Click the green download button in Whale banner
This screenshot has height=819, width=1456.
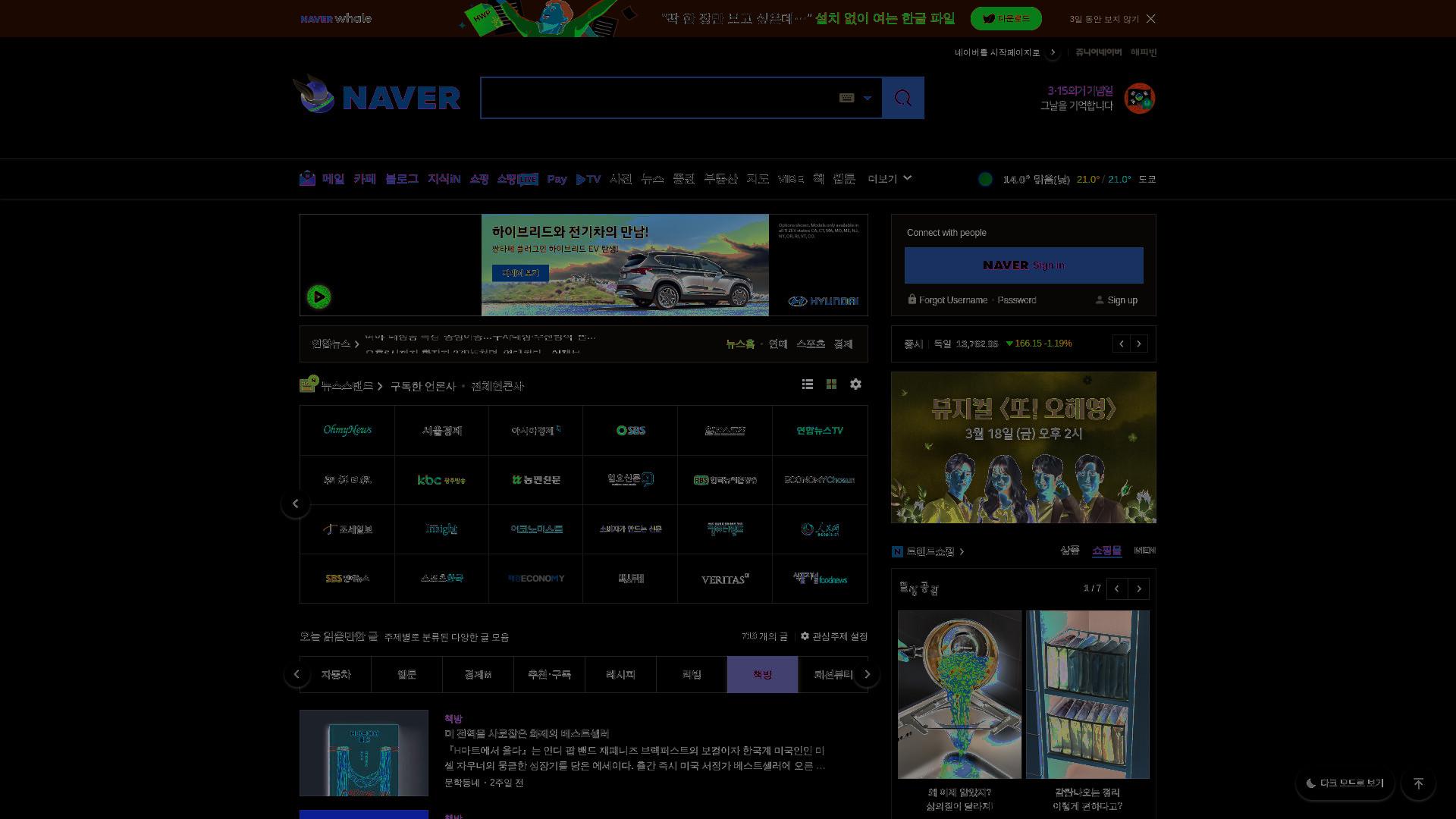1006,19
